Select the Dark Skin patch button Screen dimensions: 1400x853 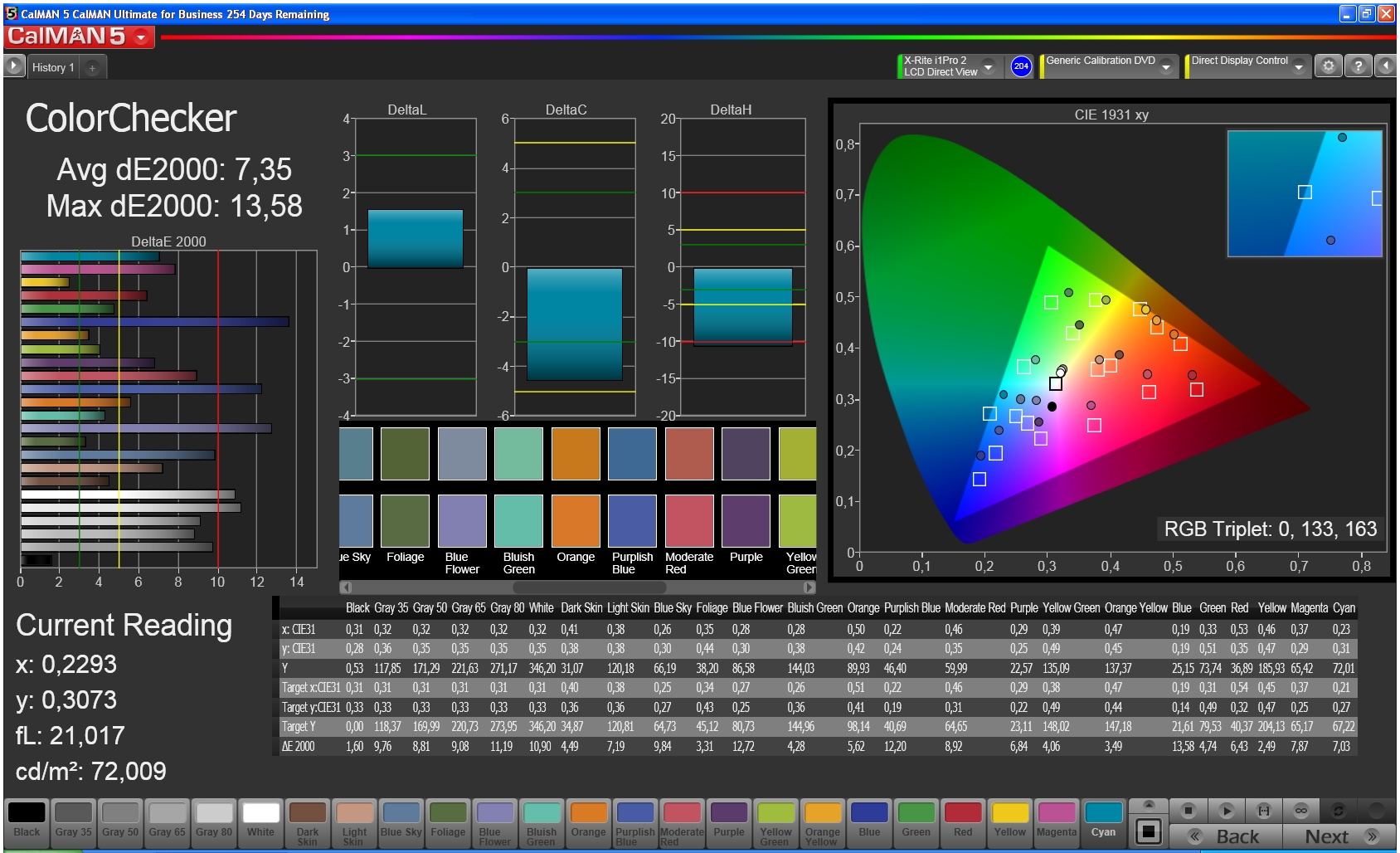tap(308, 823)
